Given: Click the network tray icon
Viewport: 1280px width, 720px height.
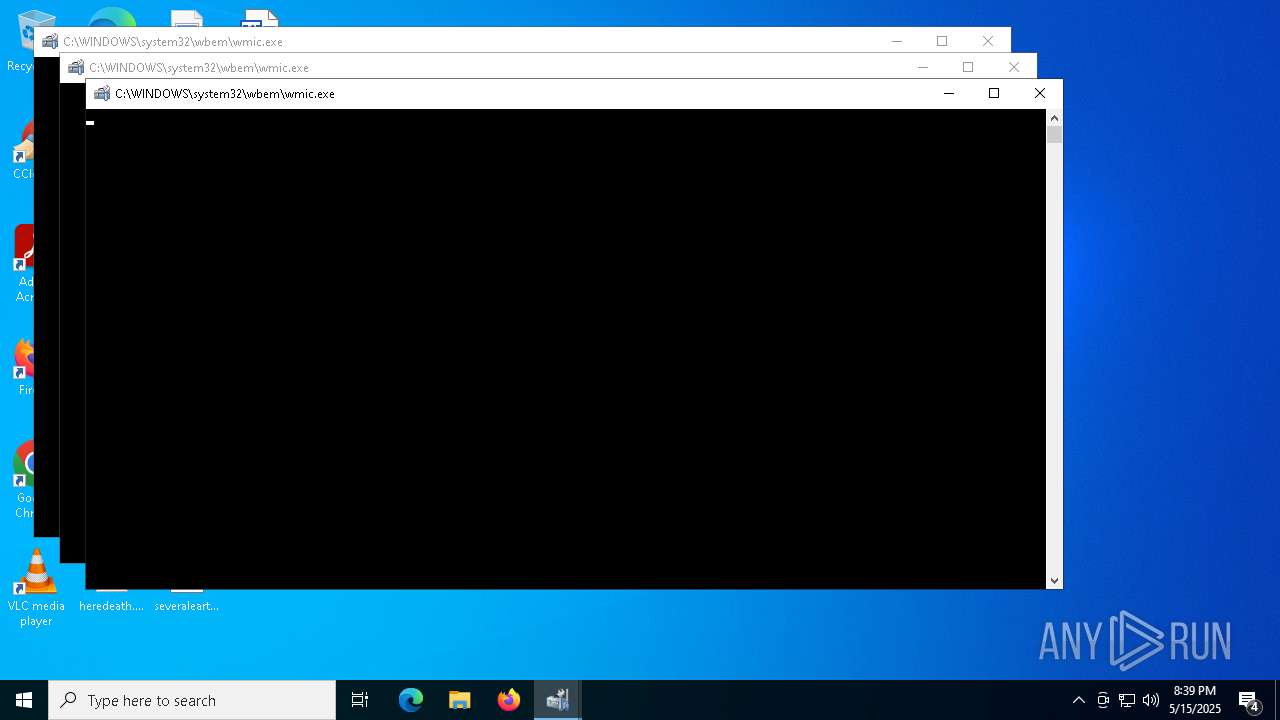Looking at the screenshot, I should click(x=1127, y=700).
